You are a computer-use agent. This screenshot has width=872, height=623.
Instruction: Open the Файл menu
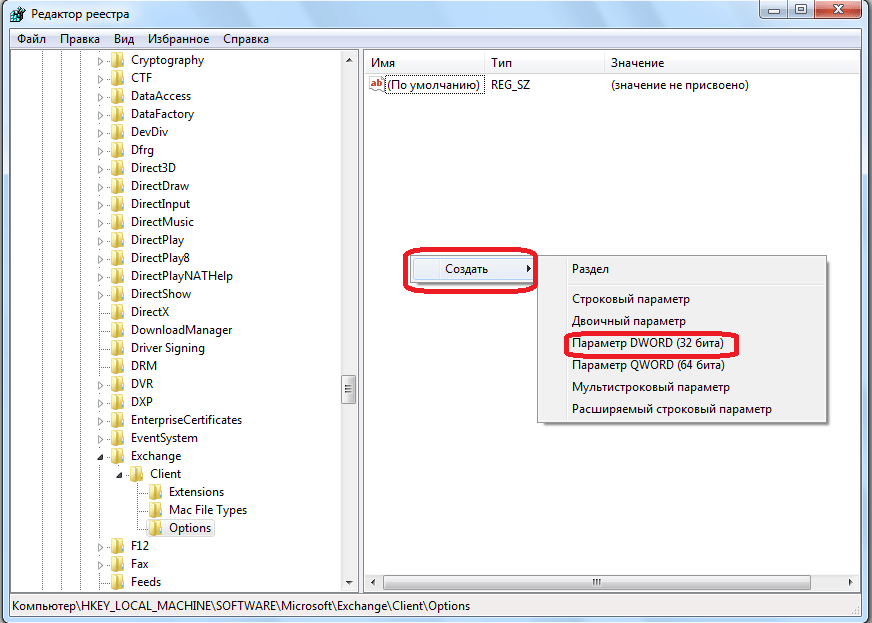click(x=31, y=39)
